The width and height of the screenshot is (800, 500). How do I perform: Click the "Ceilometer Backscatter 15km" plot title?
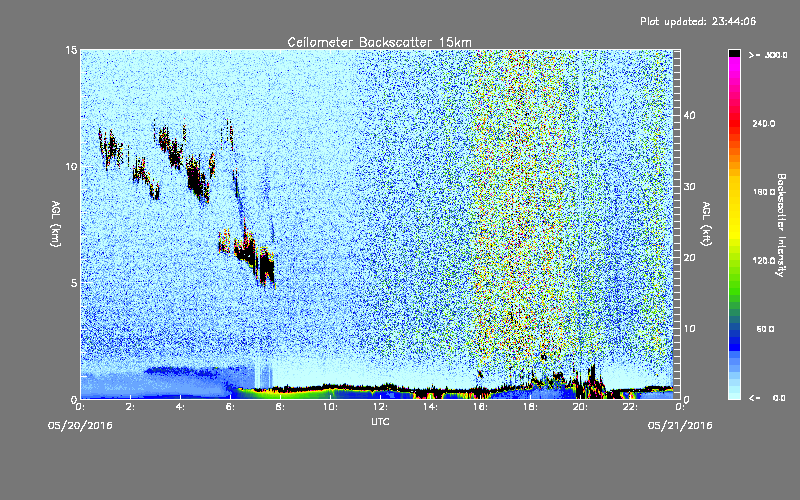[379, 42]
